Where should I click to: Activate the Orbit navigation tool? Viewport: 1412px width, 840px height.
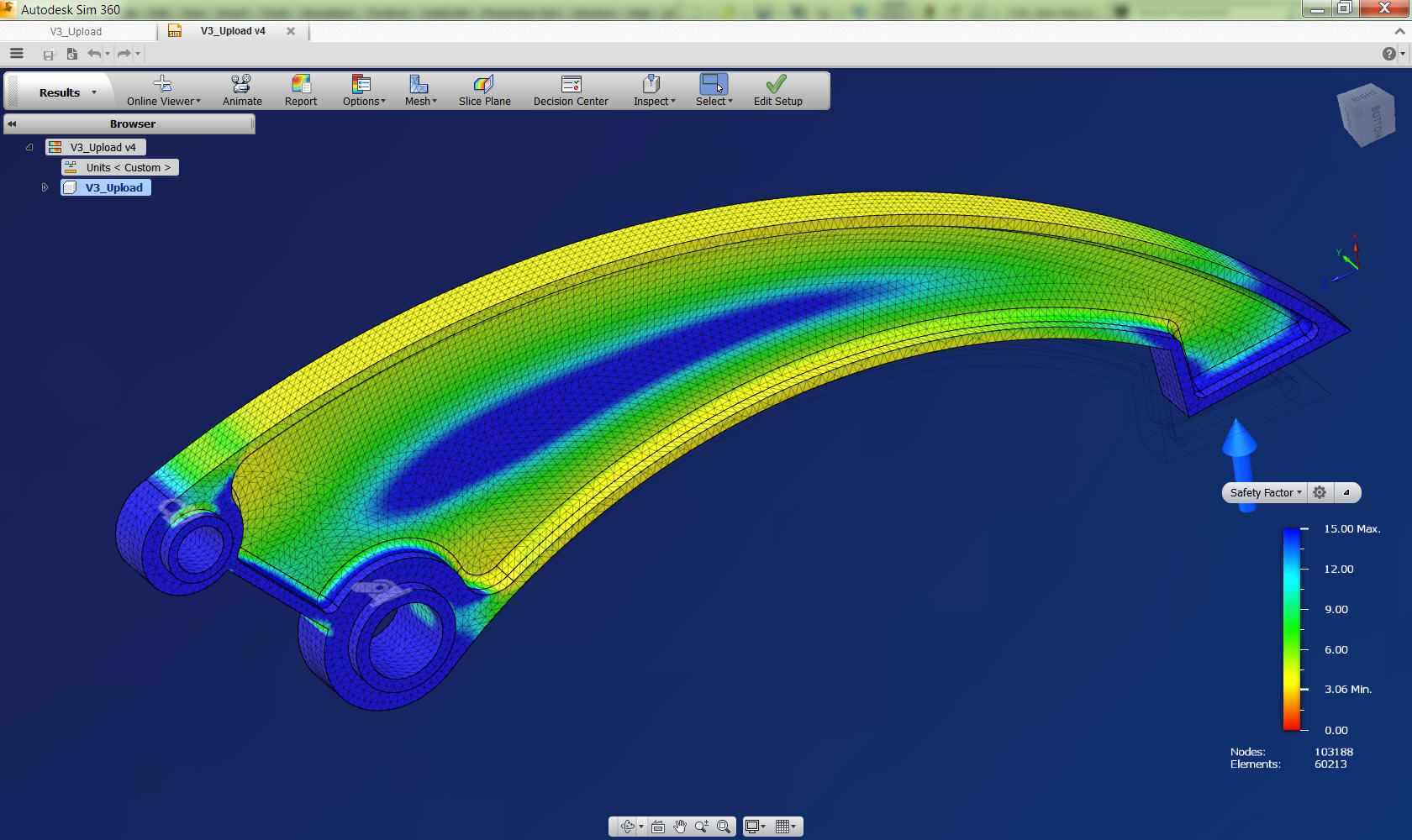coord(627,827)
